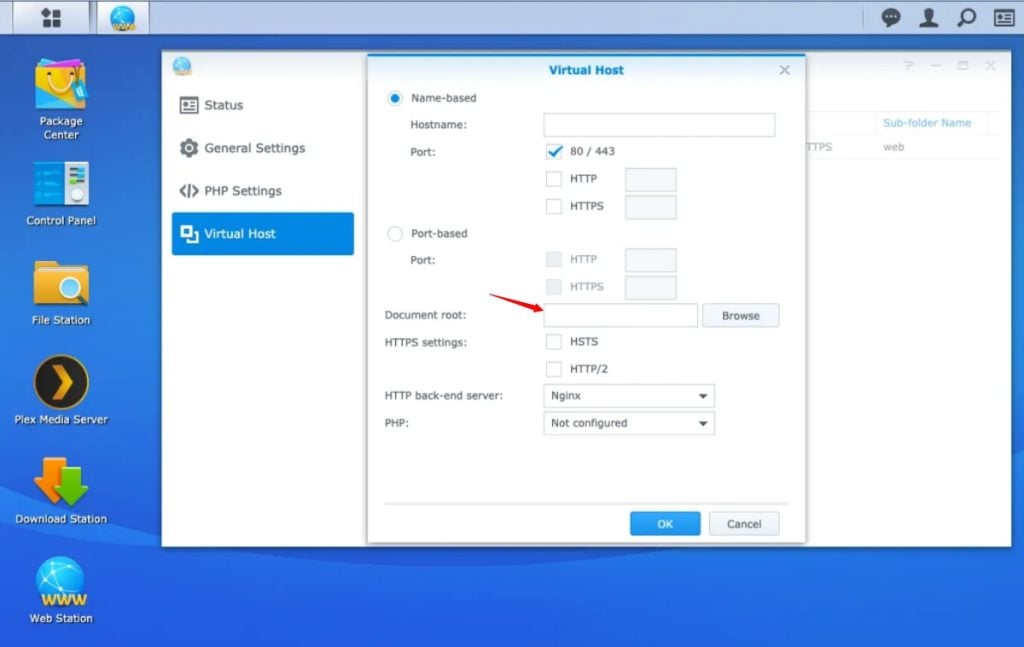The height and width of the screenshot is (647, 1024).
Task: Switch to Status section
Action: (263, 105)
